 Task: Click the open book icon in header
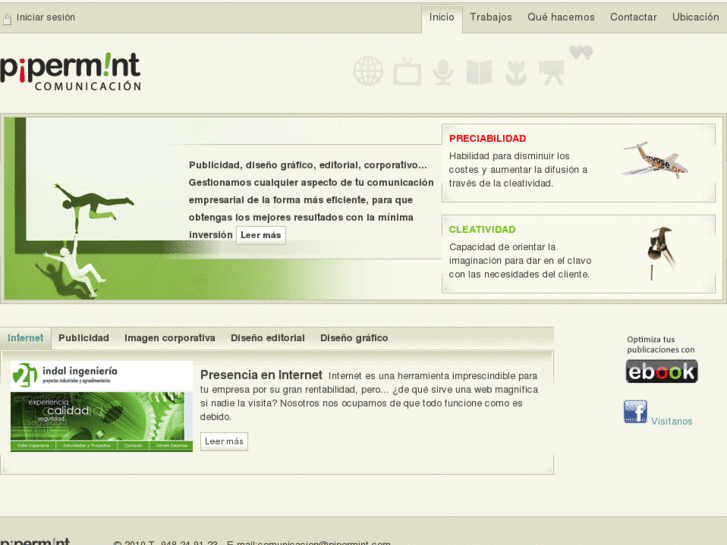click(479, 72)
